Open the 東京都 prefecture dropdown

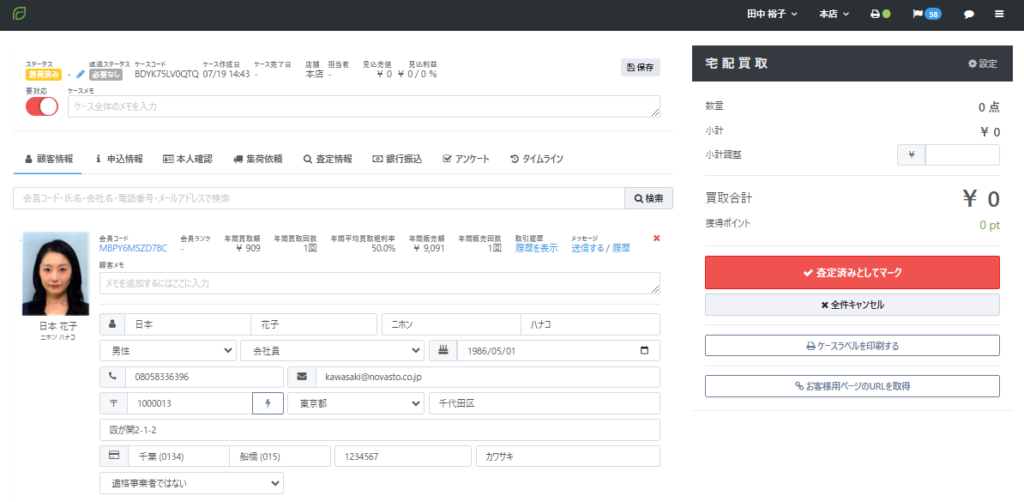pos(355,403)
